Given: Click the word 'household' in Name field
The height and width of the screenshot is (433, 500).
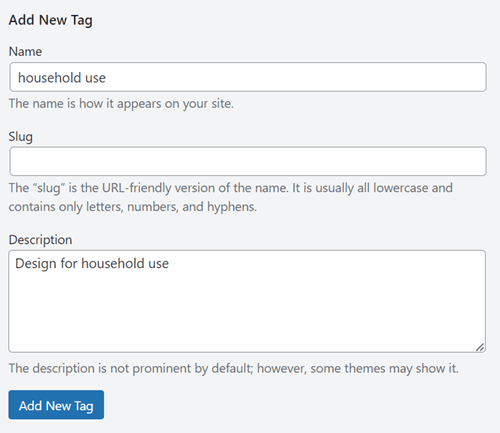Looking at the screenshot, I should click(x=50, y=78).
